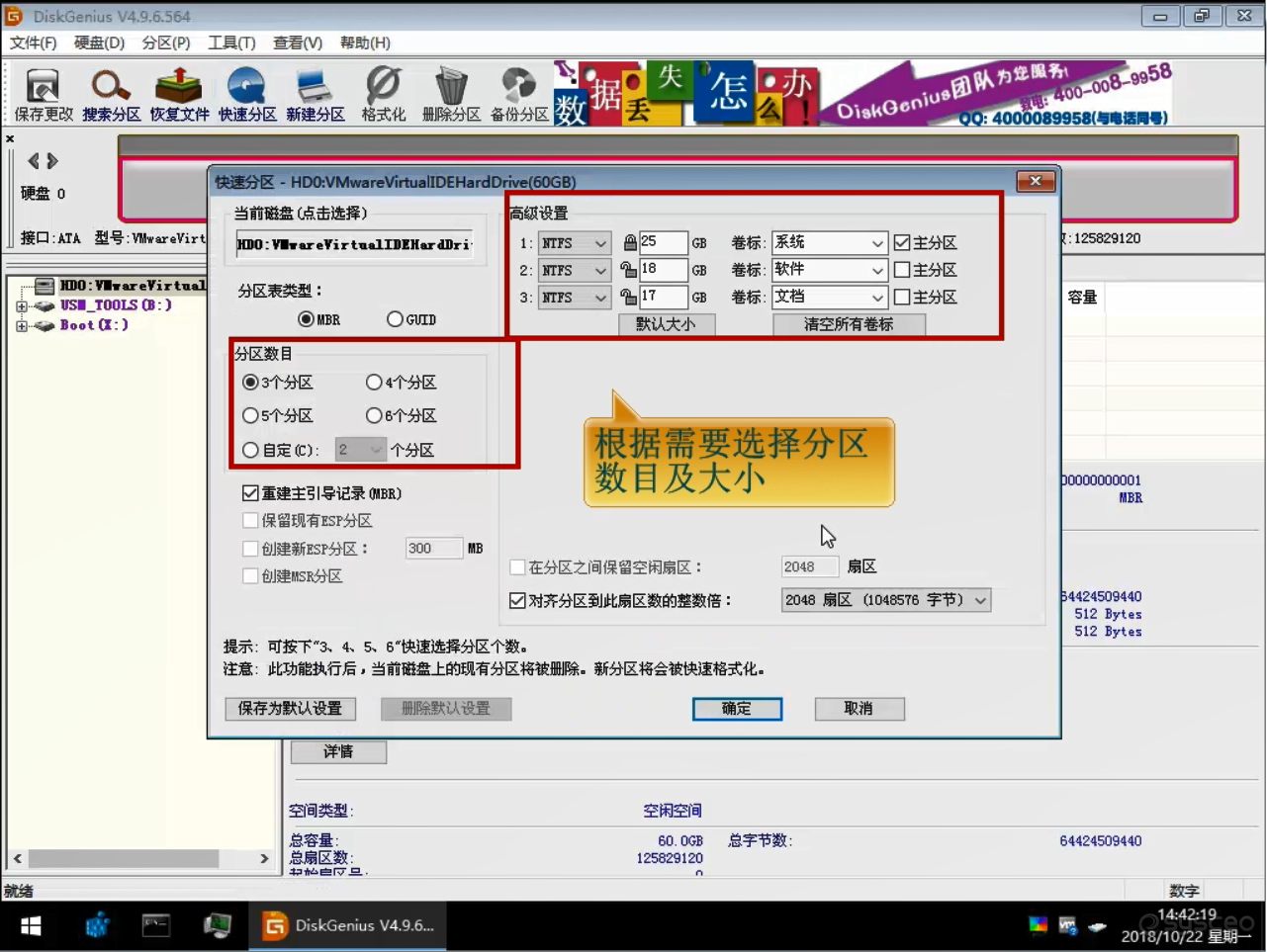Image resolution: width=1267 pixels, height=952 pixels.
Task: Open the 恢复文件 recover files tool
Action: pyautogui.click(x=179, y=94)
